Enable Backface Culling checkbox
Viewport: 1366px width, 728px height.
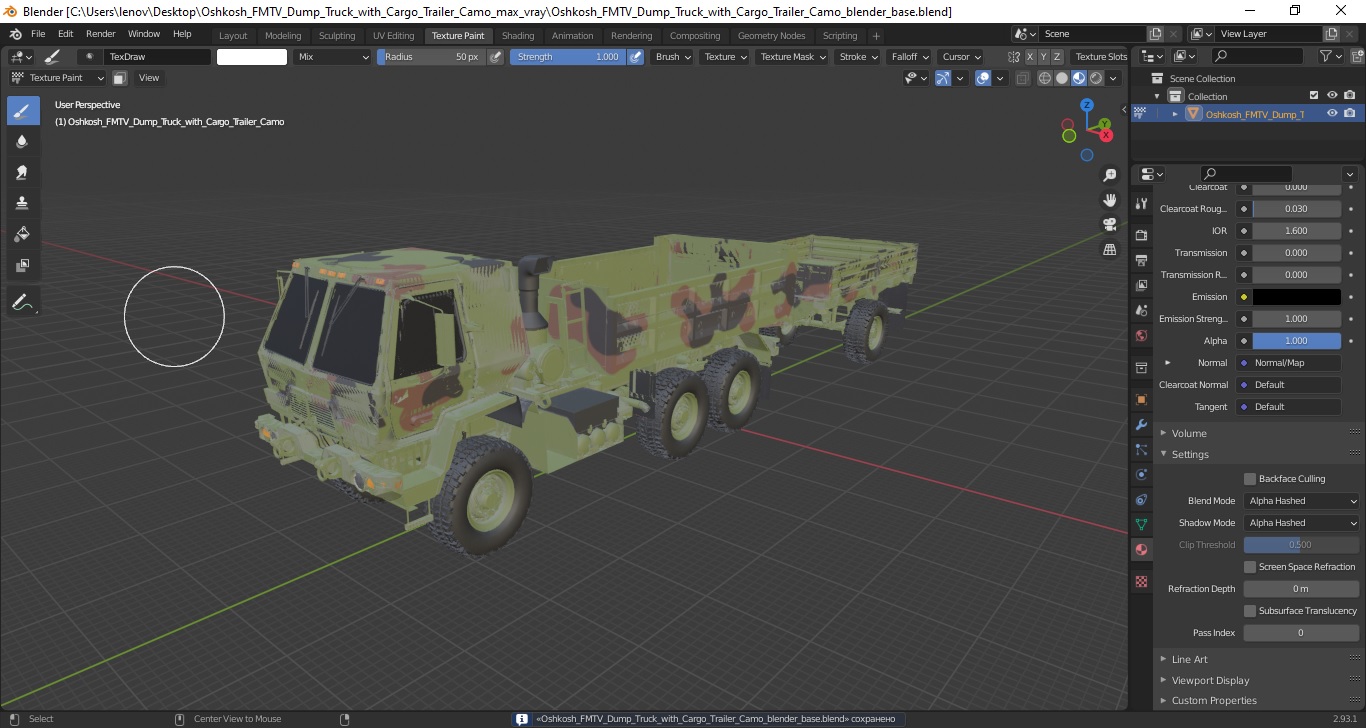[1250, 479]
